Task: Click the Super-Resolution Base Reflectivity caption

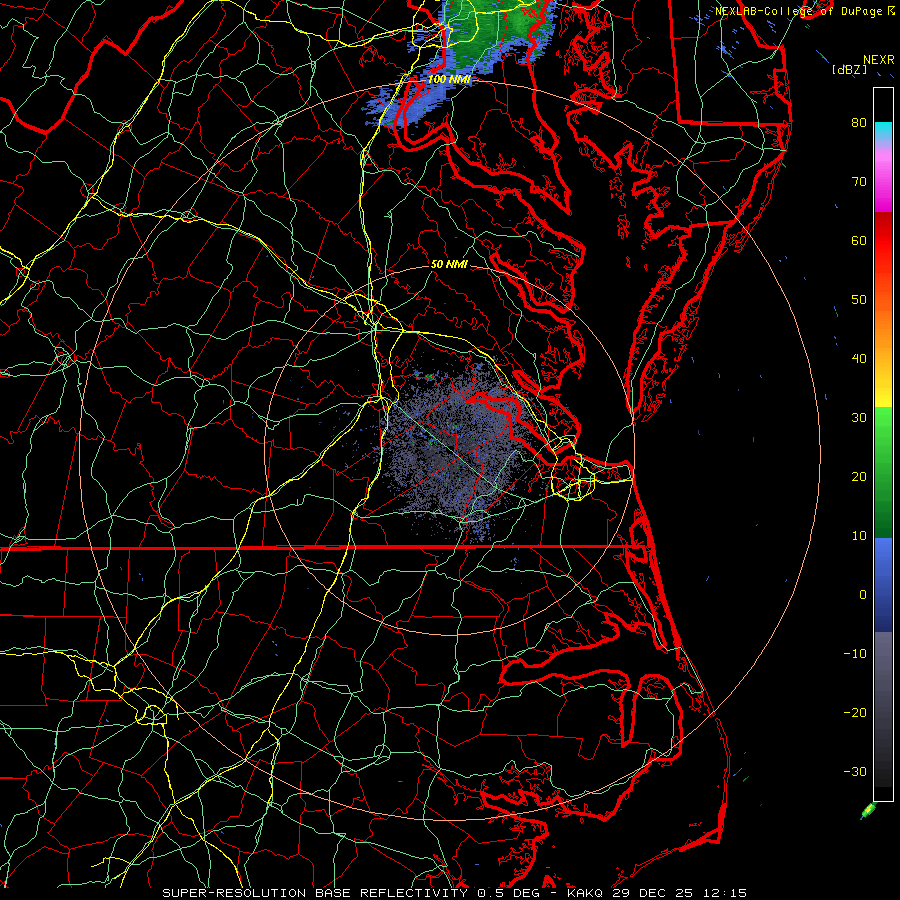Action: pos(454,893)
